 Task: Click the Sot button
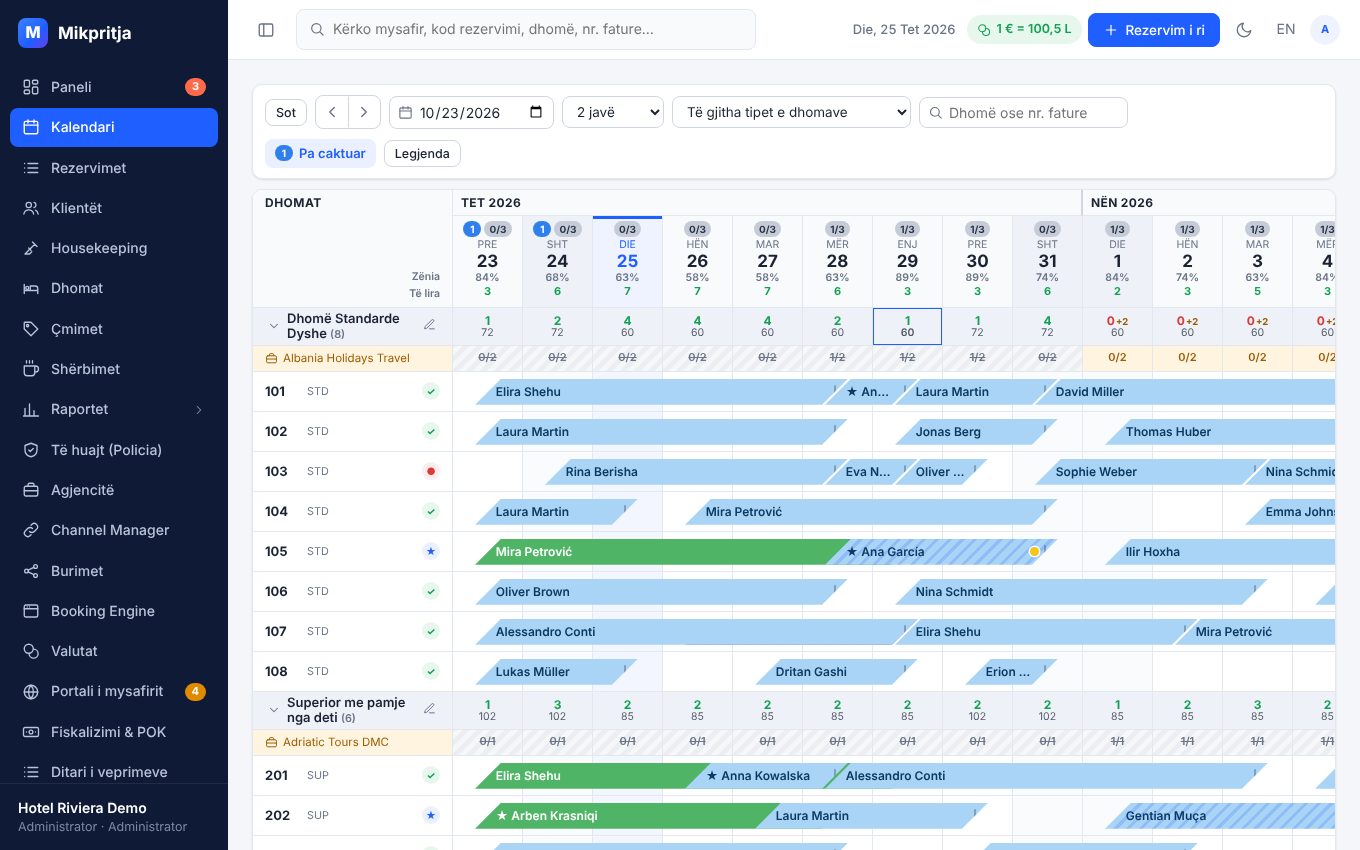(x=286, y=112)
